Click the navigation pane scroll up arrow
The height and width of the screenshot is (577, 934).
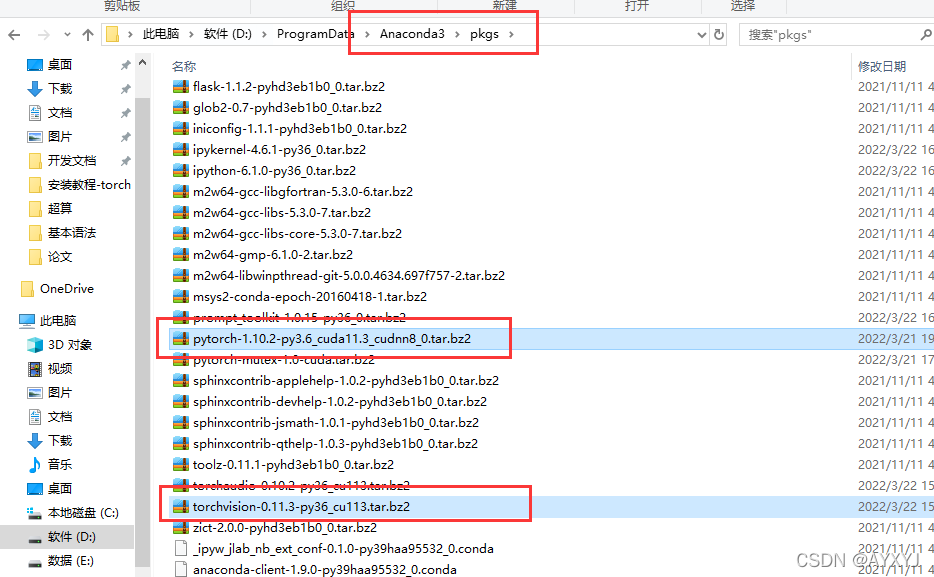click(x=142, y=62)
